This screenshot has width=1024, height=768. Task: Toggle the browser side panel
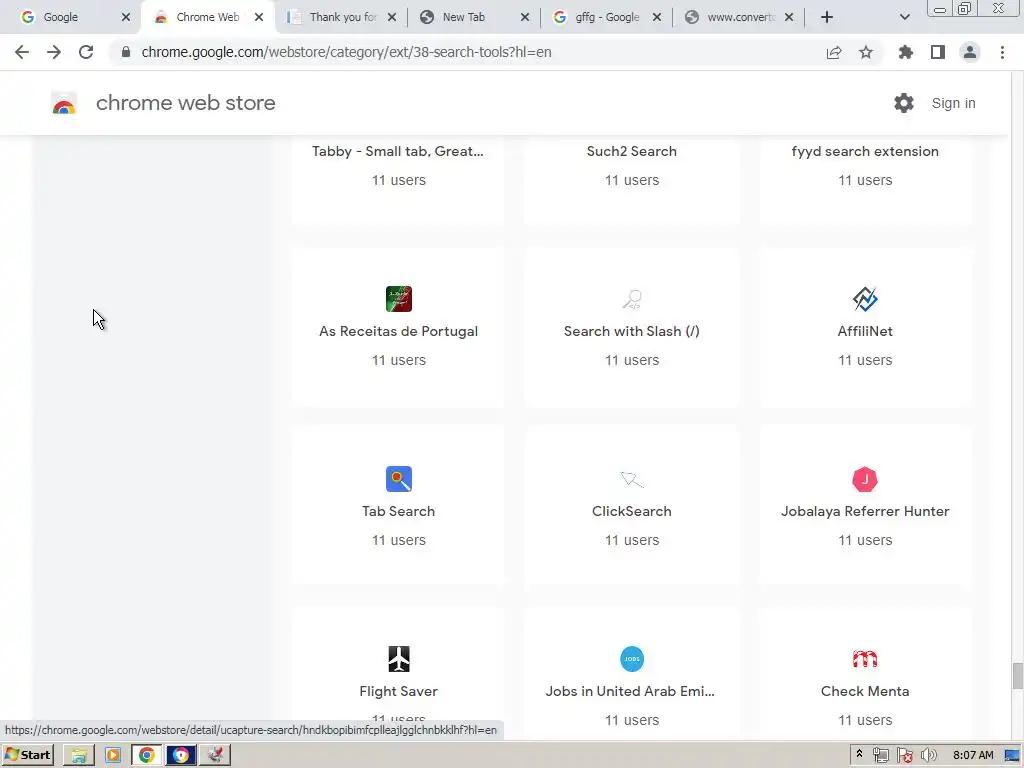click(x=938, y=52)
